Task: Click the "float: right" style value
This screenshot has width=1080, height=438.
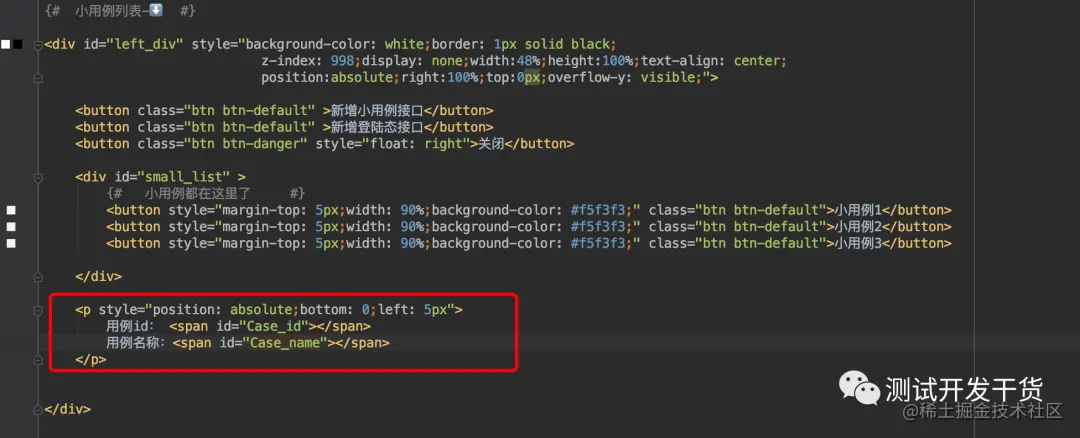Action: 417,144
